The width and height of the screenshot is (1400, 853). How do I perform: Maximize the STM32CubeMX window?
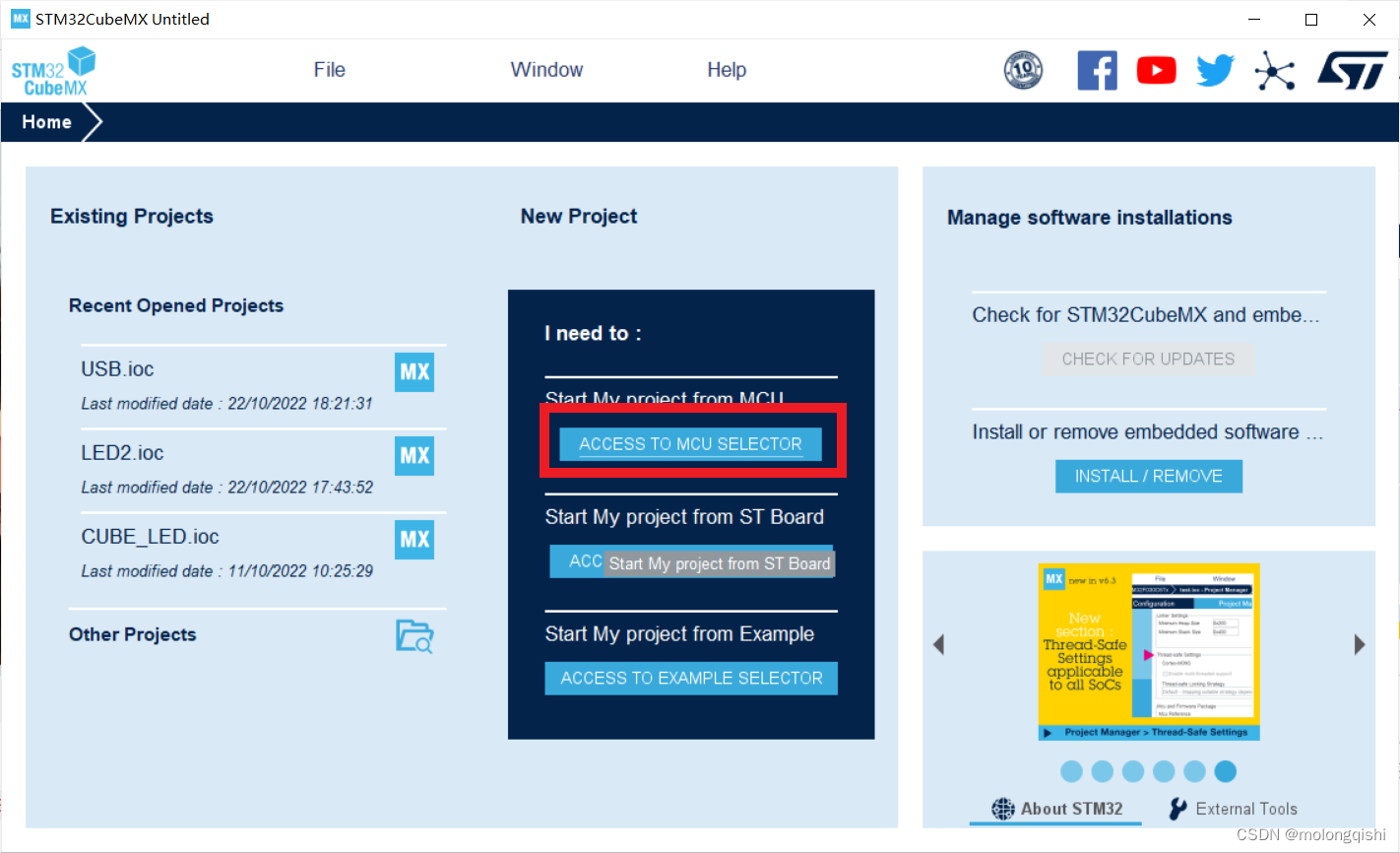[x=1311, y=20]
